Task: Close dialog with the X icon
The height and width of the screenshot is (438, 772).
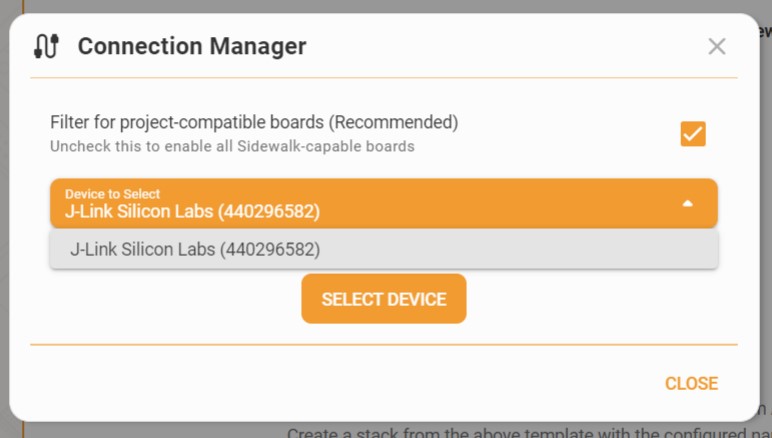Action: [x=716, y=46]
